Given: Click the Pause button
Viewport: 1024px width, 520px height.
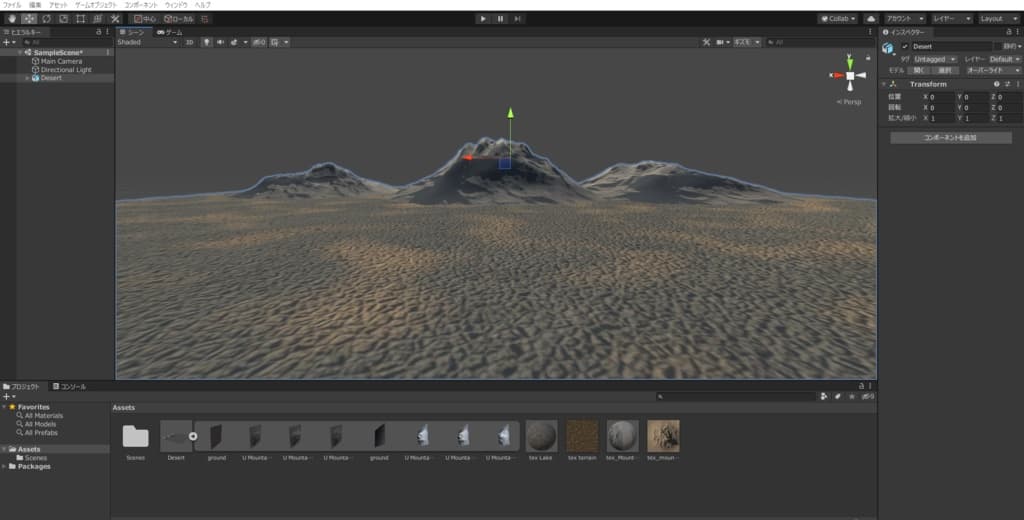Looking at the screenshot, I should click(500, 18).
